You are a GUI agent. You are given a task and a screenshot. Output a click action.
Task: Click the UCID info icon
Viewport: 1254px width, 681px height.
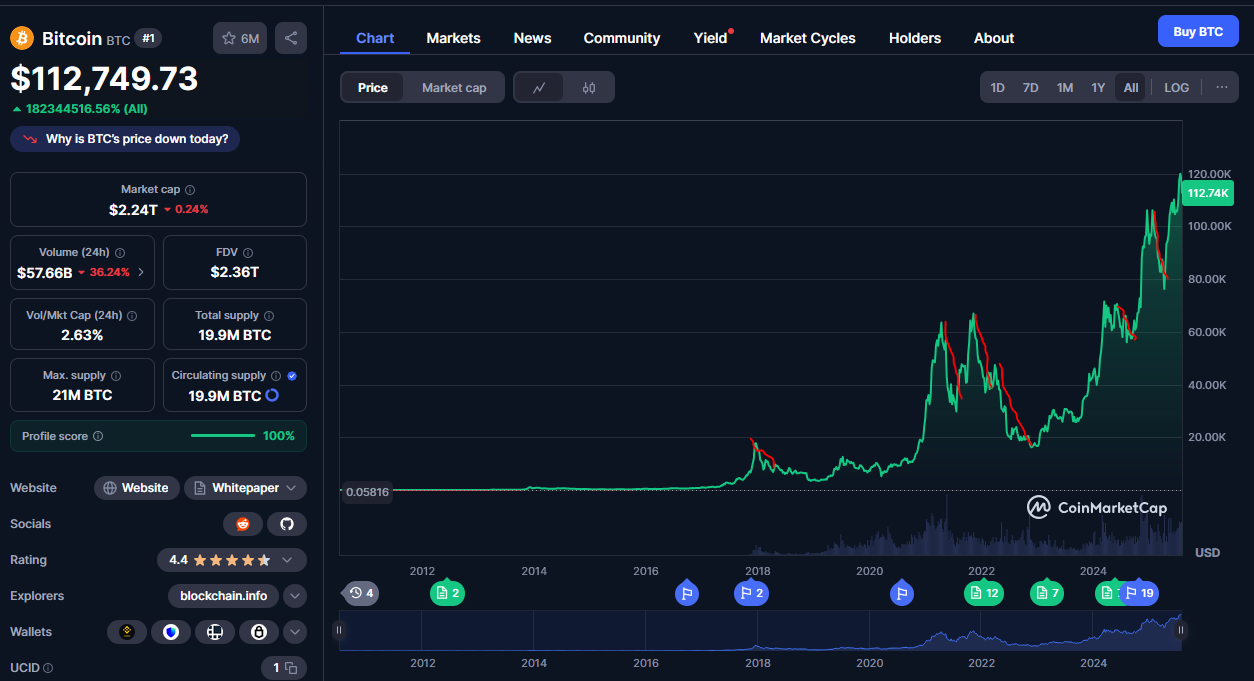(x=48, y=668)
